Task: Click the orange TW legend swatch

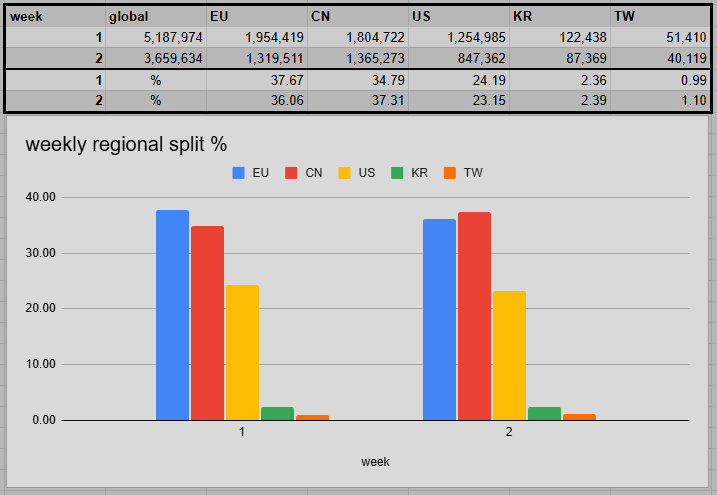Action: pos(450,173)
